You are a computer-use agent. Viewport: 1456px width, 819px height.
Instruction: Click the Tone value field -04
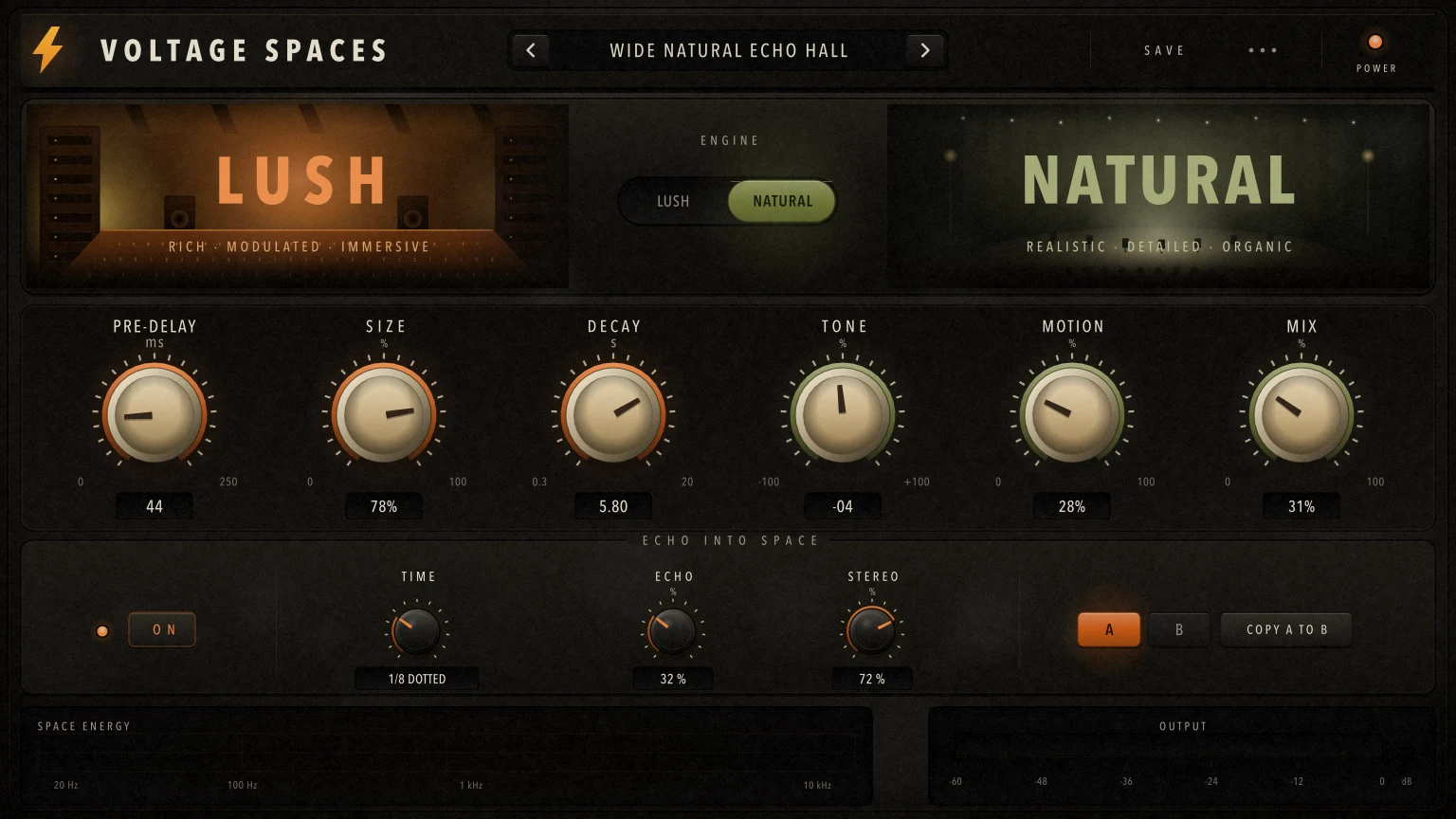click(843, 506)
